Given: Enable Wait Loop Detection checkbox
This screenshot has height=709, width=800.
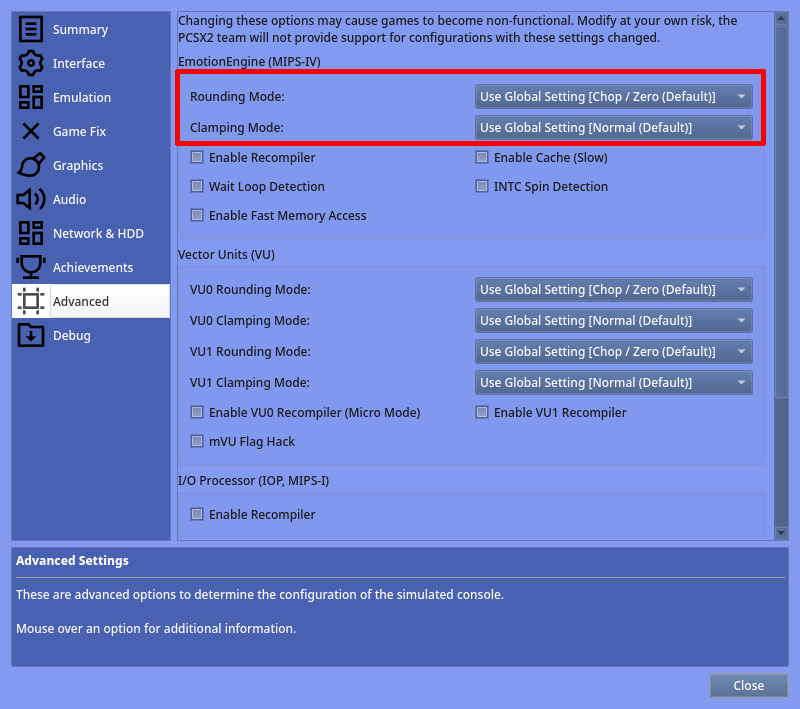Looking at the screenshot, I should pyautogui.click(x=197, y=187).
